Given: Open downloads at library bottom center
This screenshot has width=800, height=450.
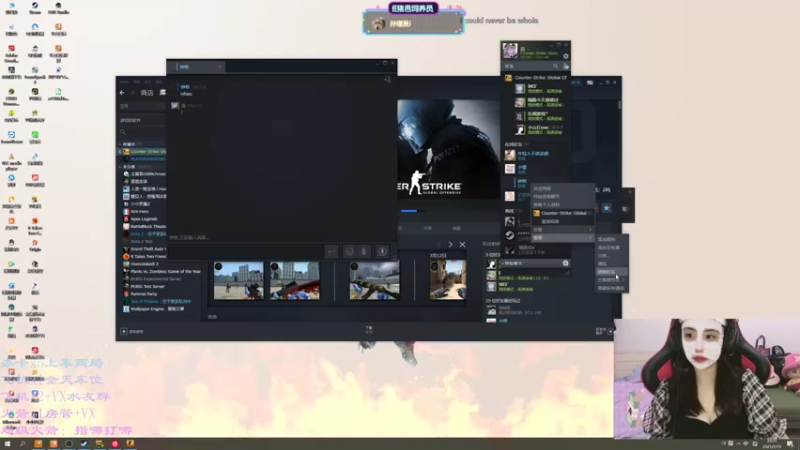Looking at the screenshot, I should click(369, 330).
